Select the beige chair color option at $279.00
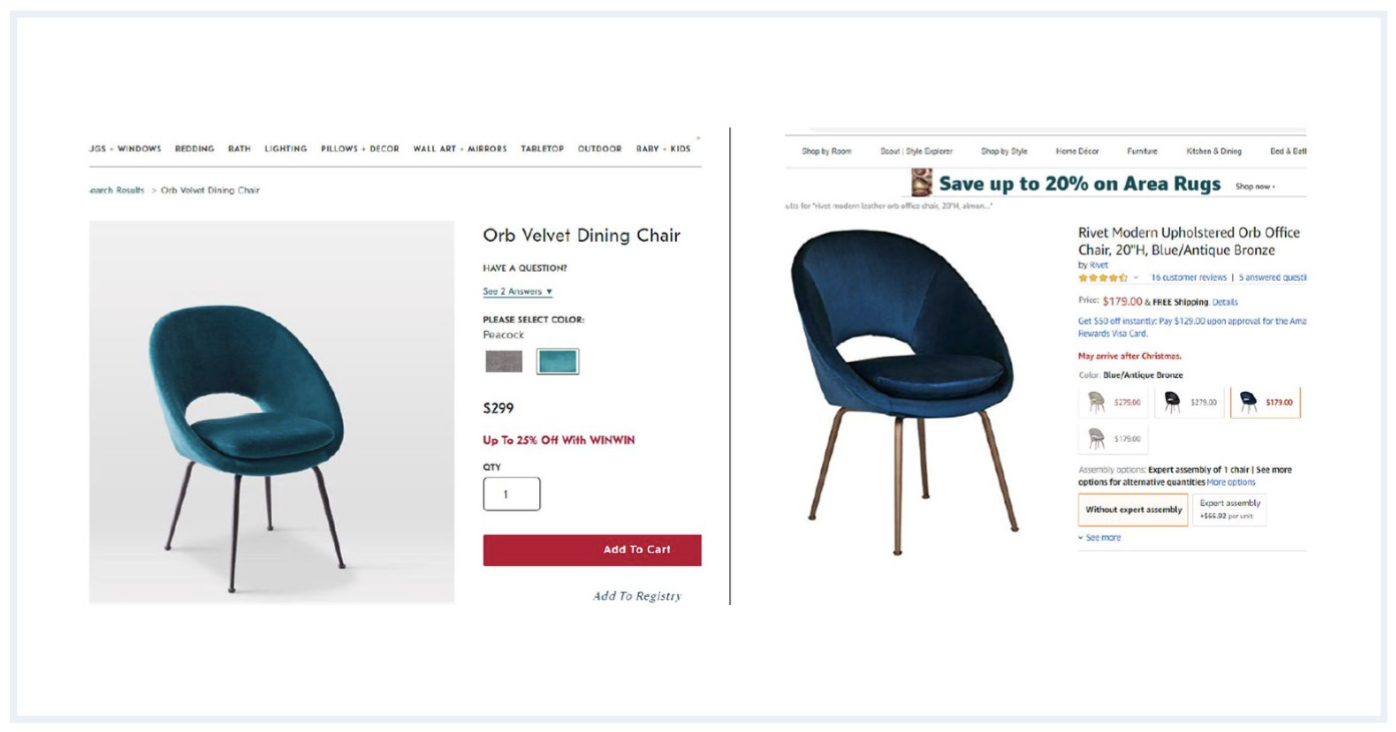Viewport: 1396px width, 732px height. click(1113, 402)
